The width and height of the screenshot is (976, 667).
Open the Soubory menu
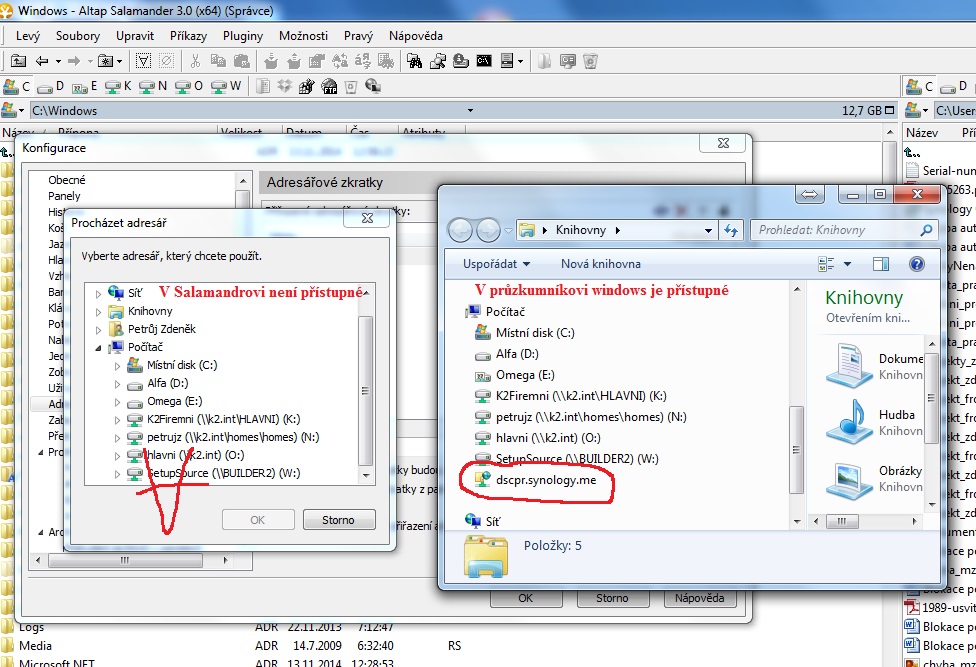78,36
